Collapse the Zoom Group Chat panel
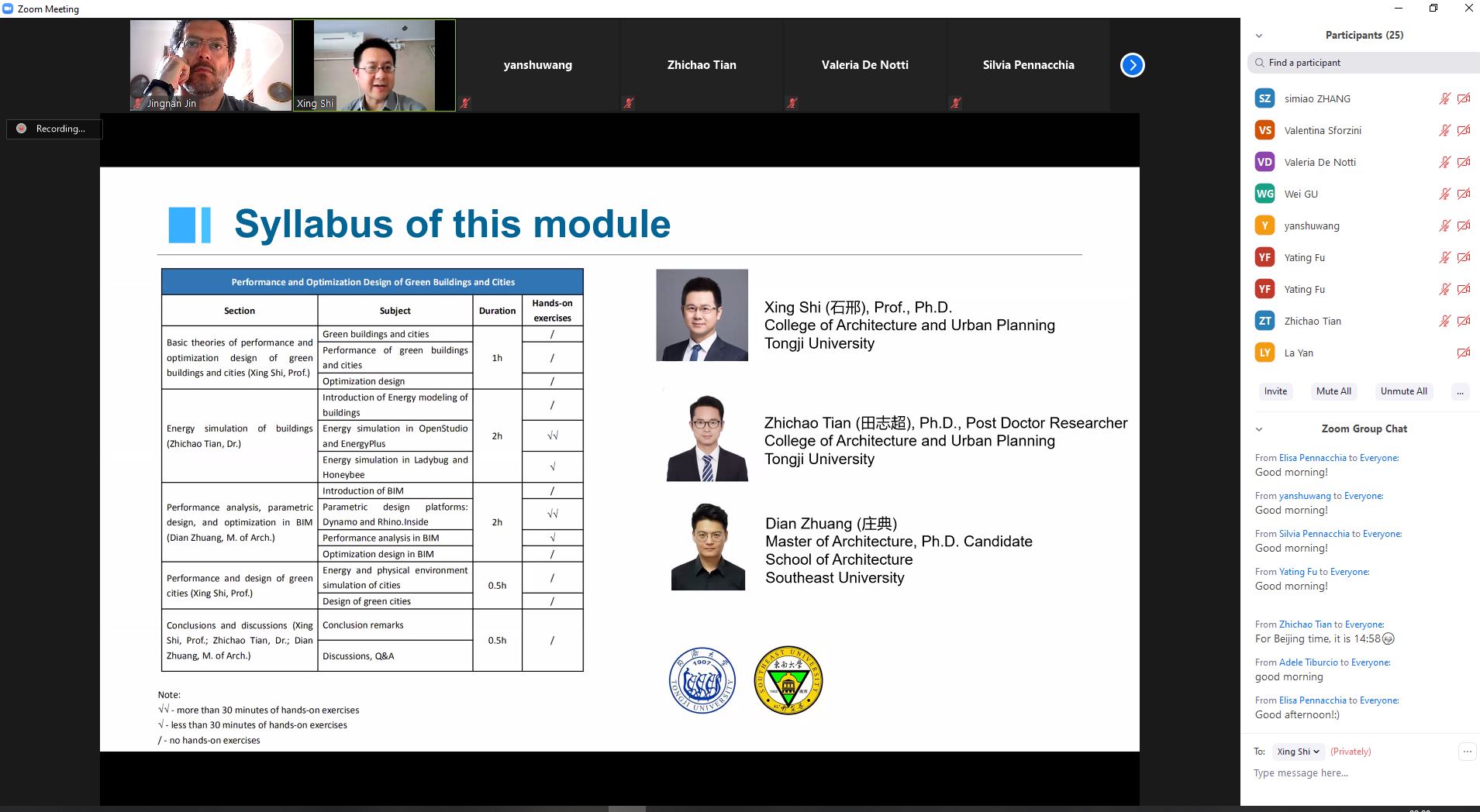This screenshot has height=812, width=1480. (1259, 429)
